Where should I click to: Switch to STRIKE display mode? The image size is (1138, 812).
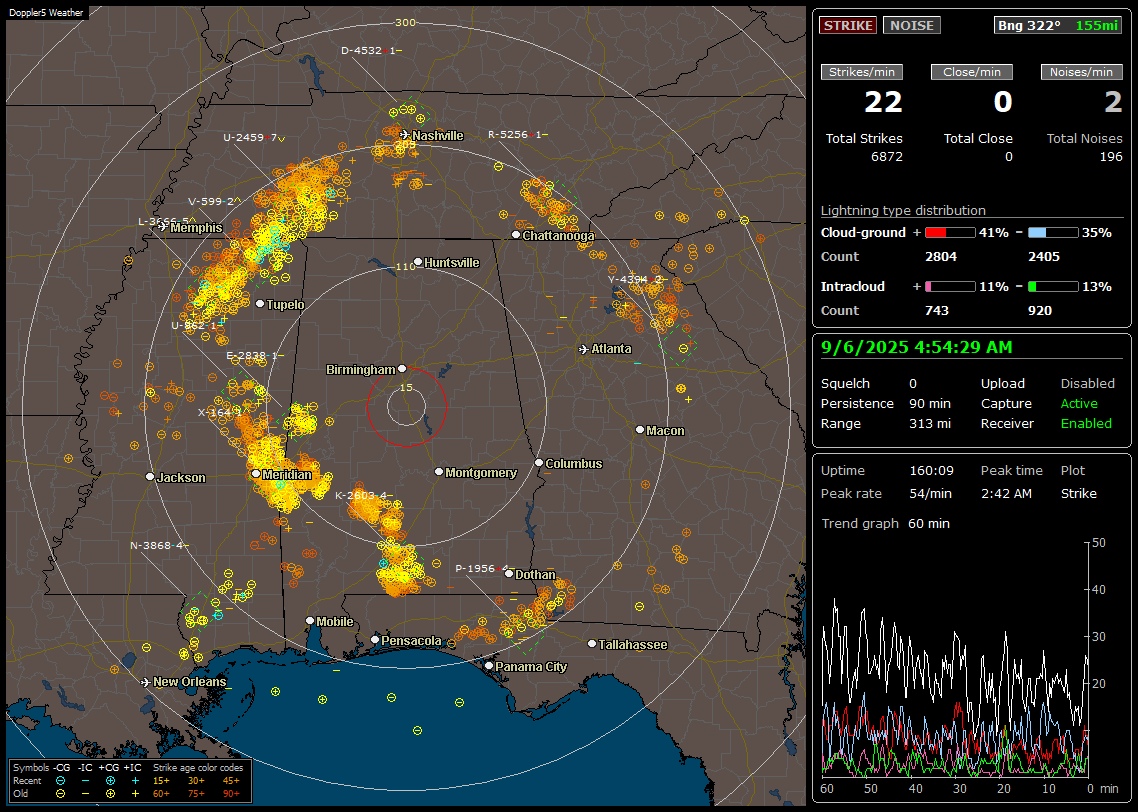[x=848, y=25]
